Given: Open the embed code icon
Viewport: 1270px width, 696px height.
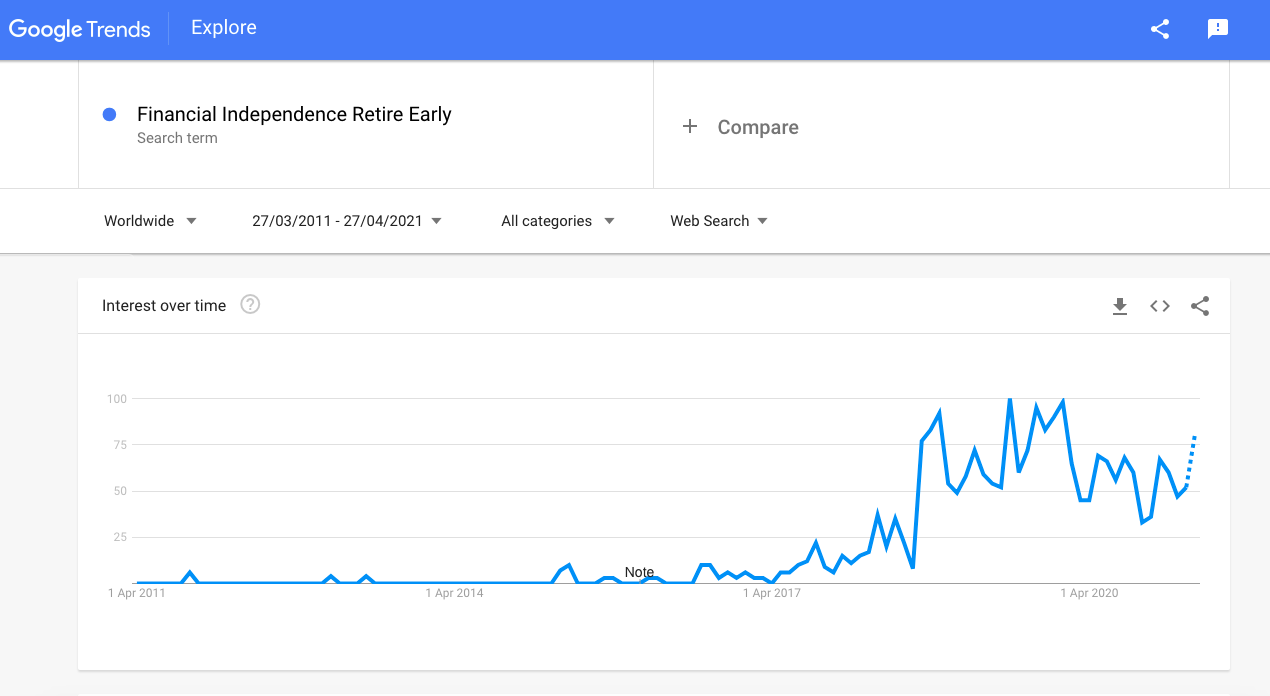Looking at the screenshot, I should click(1160, 306).
